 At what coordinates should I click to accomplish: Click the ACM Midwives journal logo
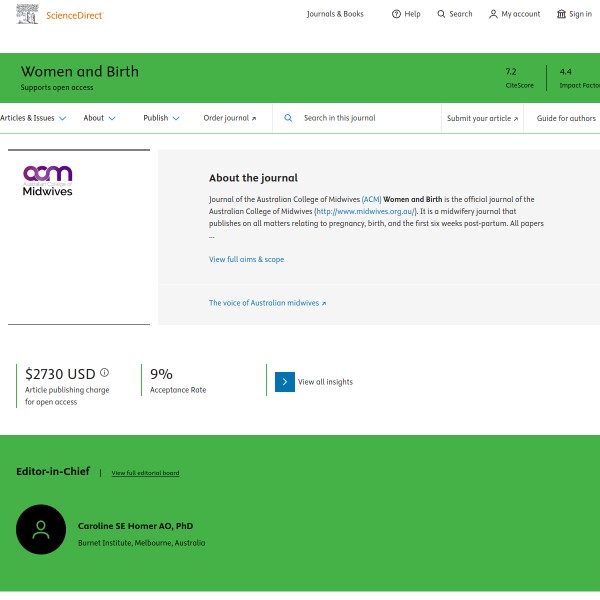click(x=48, y=180)
